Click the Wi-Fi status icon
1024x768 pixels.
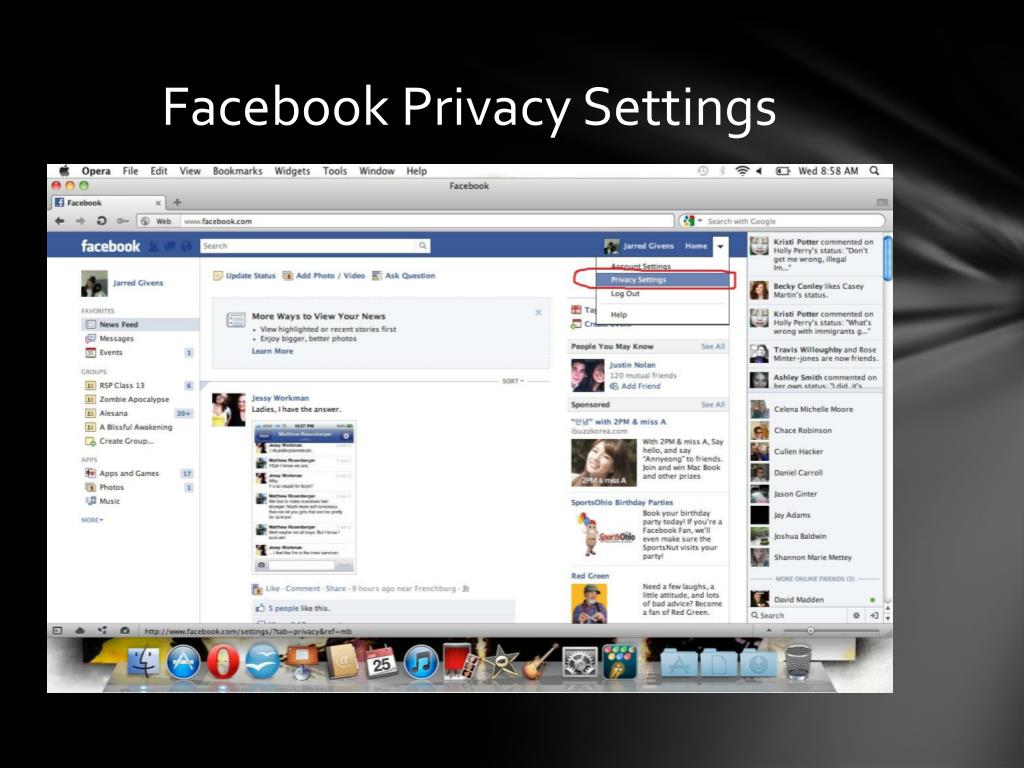pos(743,170)
